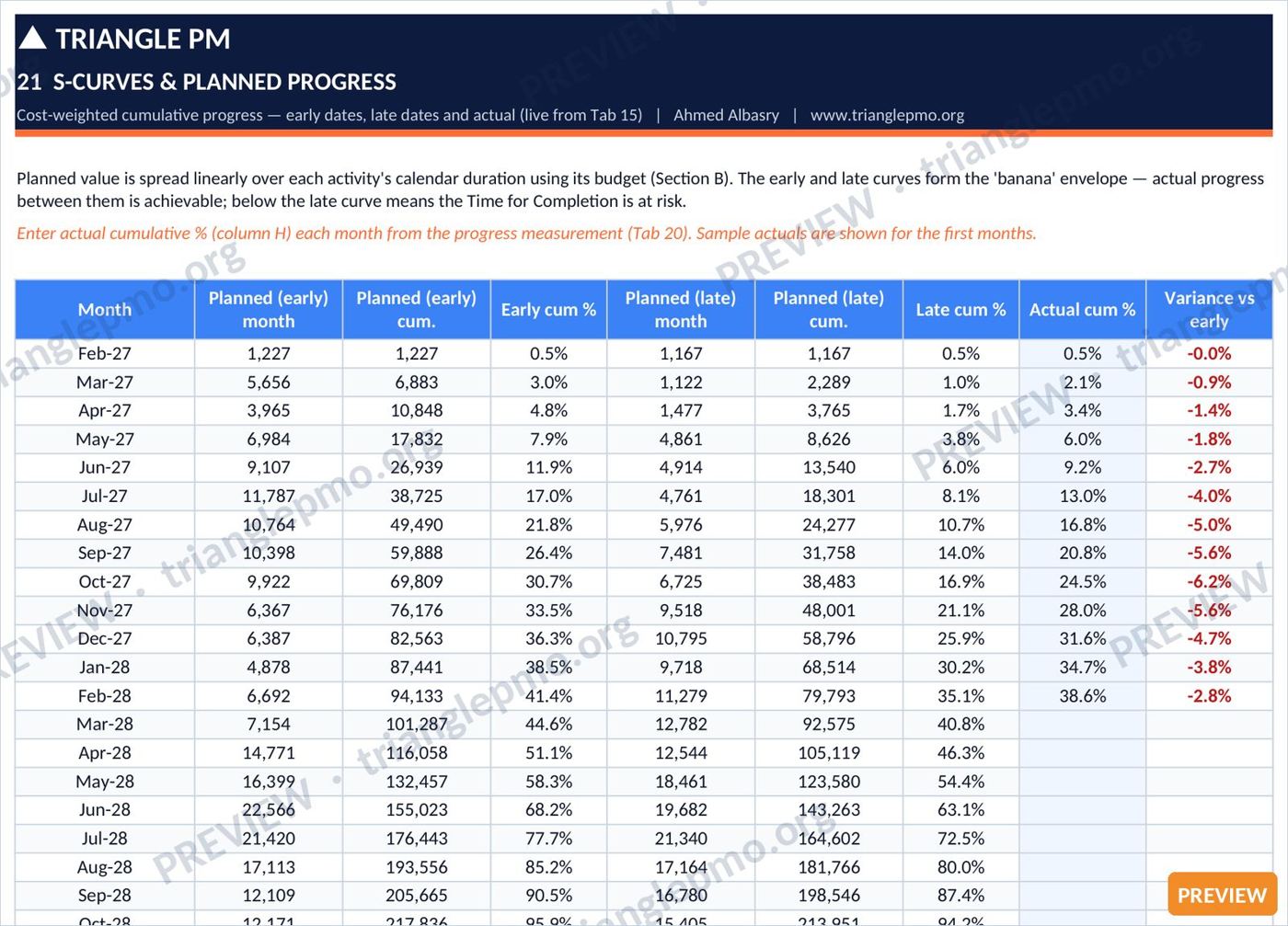Click the empty Actual cum % cell for Jul-28
Screen dimensions: 1288x926
coord(1082,839)
